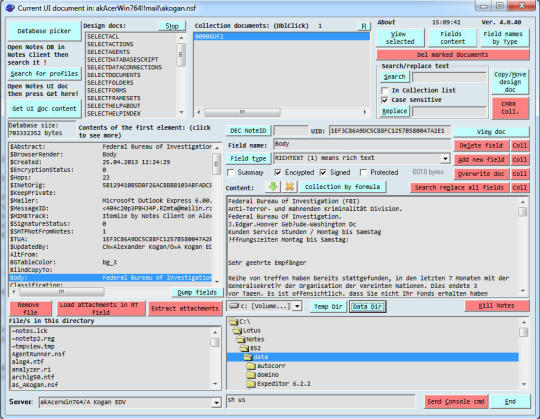Click the Dump fields button

(x=197, y=292)
